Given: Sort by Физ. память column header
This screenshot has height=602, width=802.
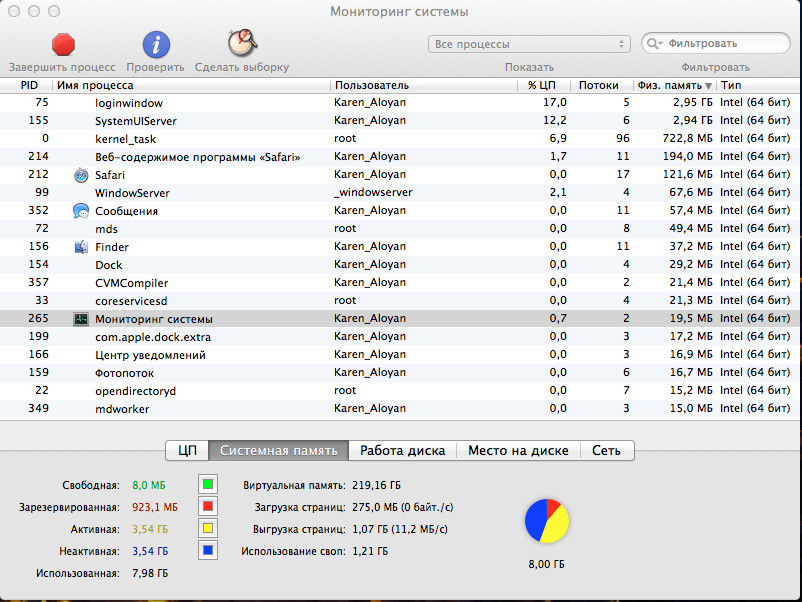Looking at the screenshot, I should [x=675, y=85].
